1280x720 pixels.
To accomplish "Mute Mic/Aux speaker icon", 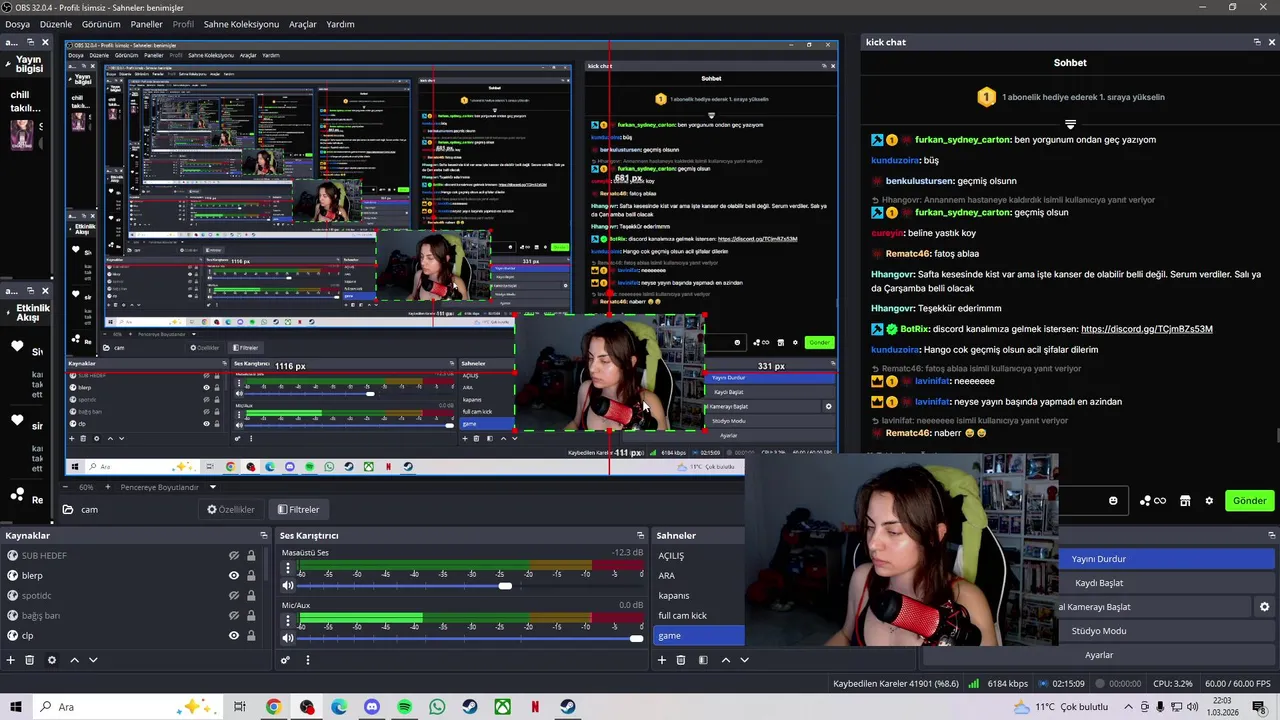I will click(288, 638).
